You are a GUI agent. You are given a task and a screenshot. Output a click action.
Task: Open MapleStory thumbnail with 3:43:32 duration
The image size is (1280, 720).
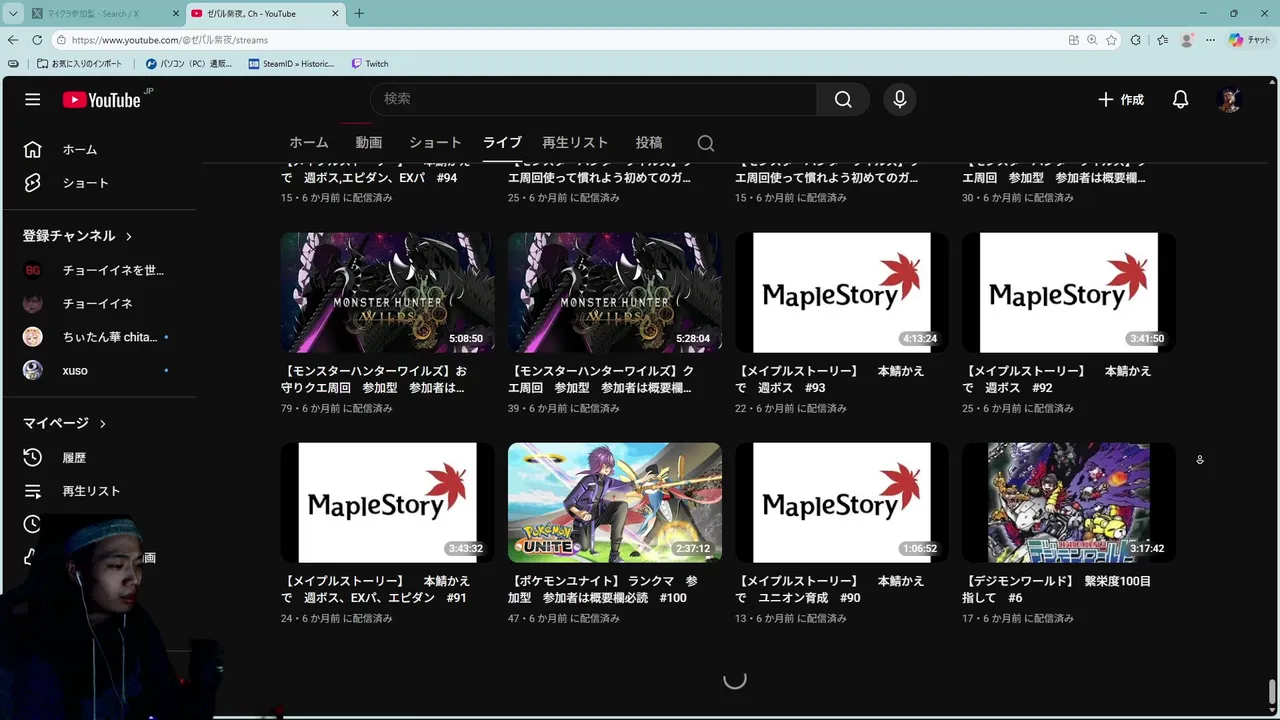(x=387, y=503)
